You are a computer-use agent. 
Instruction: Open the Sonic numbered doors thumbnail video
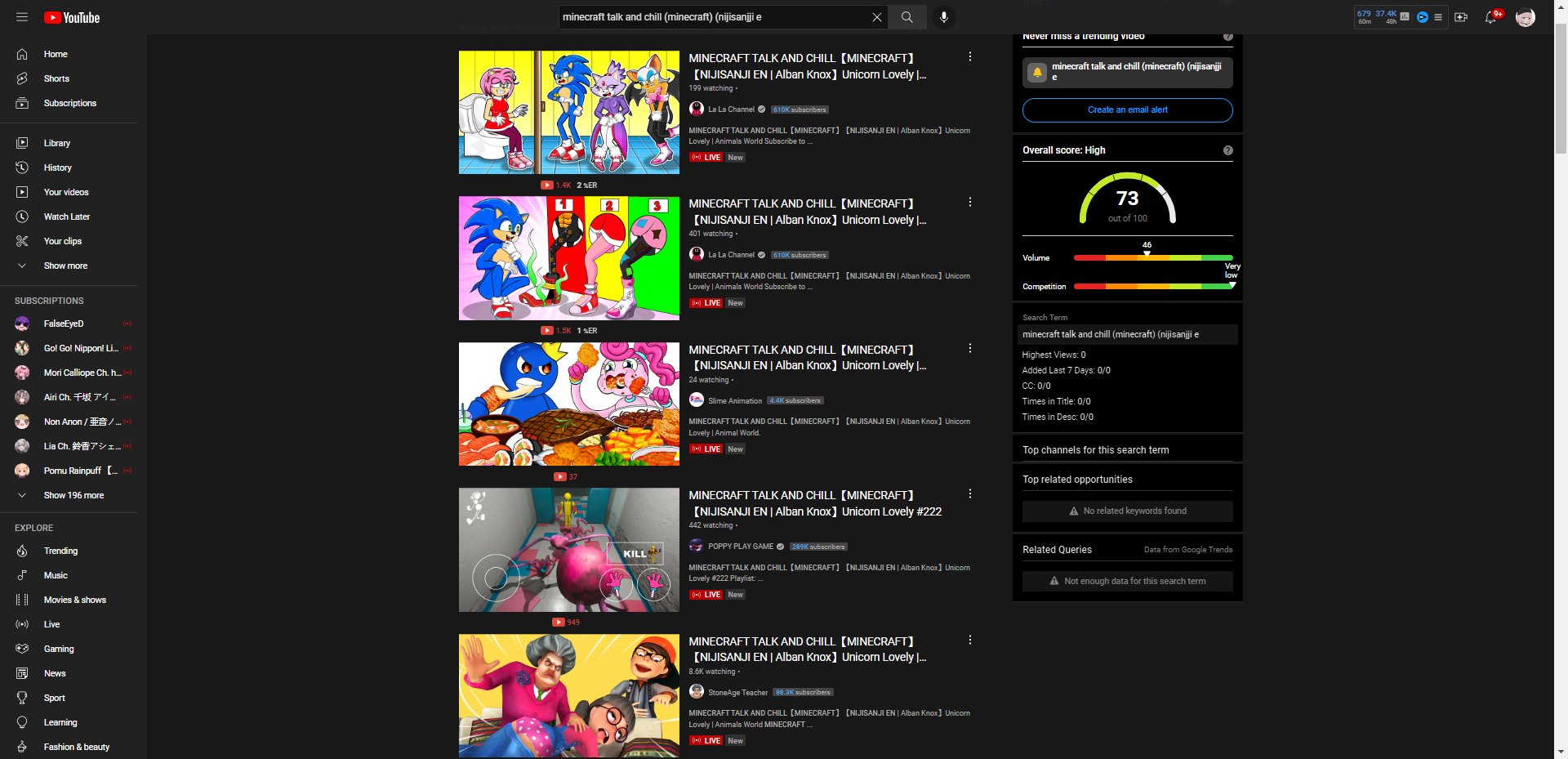(x=569, y=258)
